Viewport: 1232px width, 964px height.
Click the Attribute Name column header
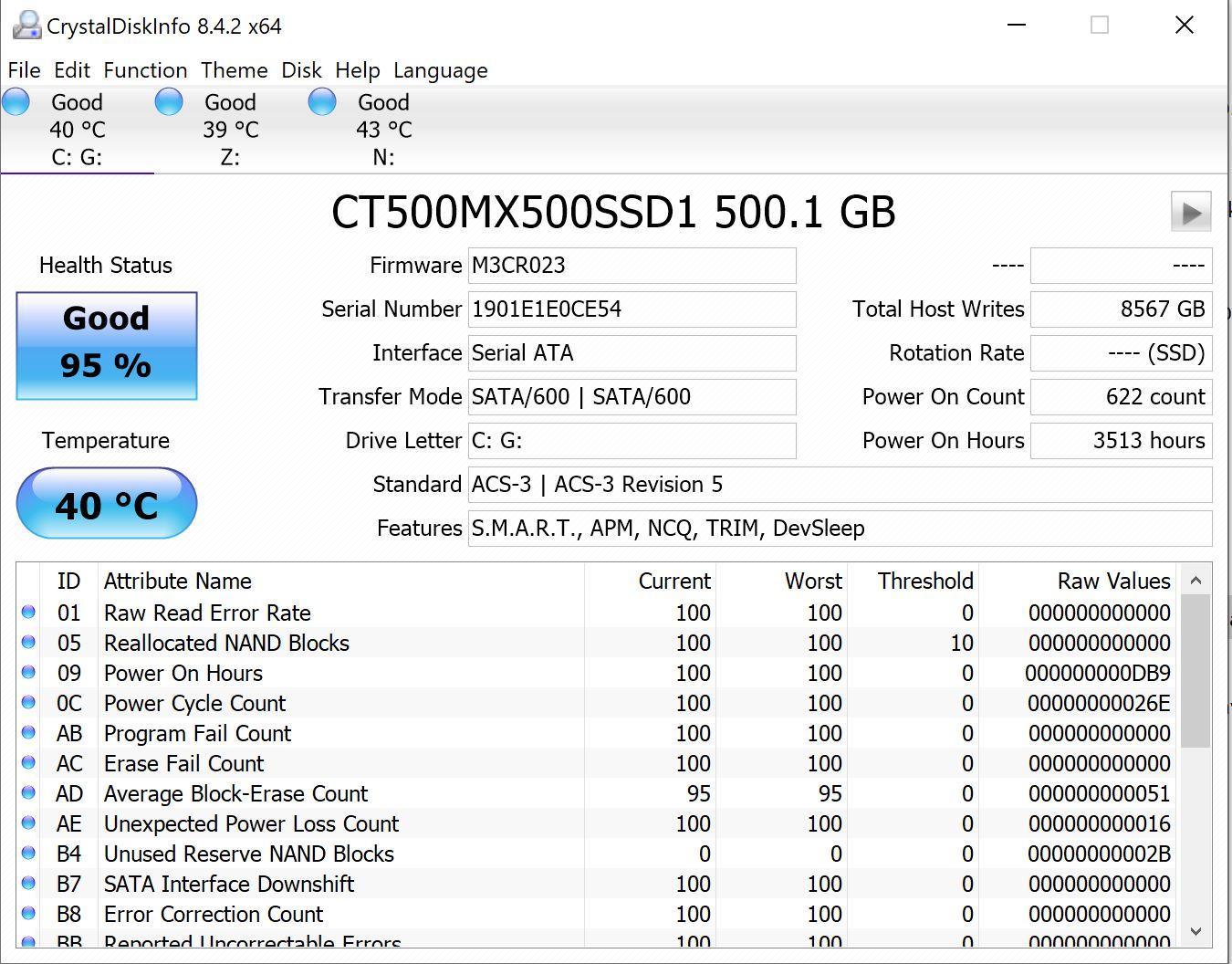pyautogui.click(x=341, y=581)
